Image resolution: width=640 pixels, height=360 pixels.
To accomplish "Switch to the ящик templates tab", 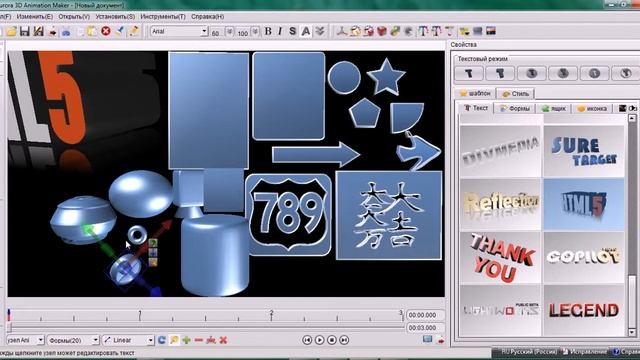I will coord(553,108).
